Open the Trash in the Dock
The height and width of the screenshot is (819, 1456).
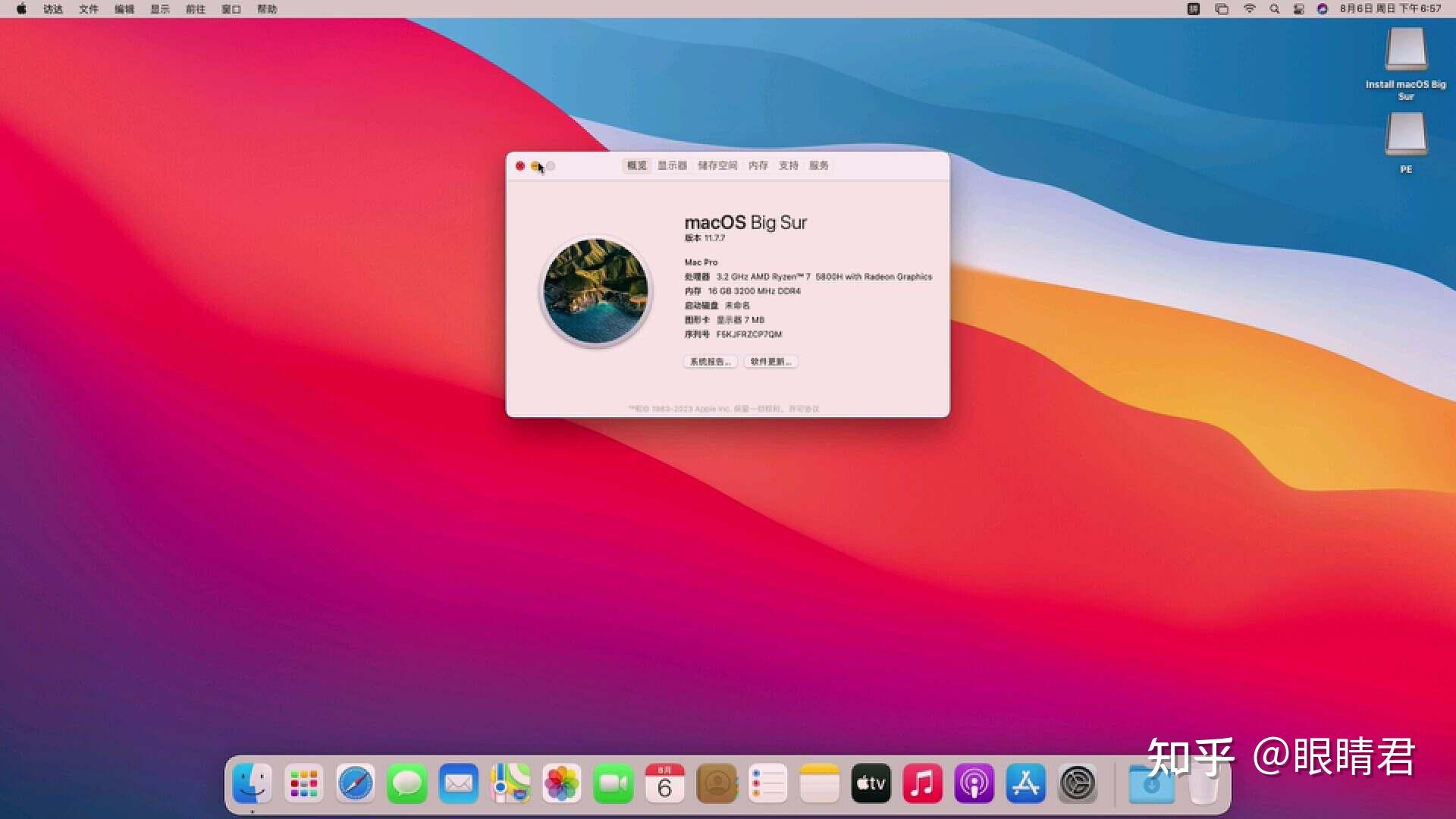coord(1204,783)
